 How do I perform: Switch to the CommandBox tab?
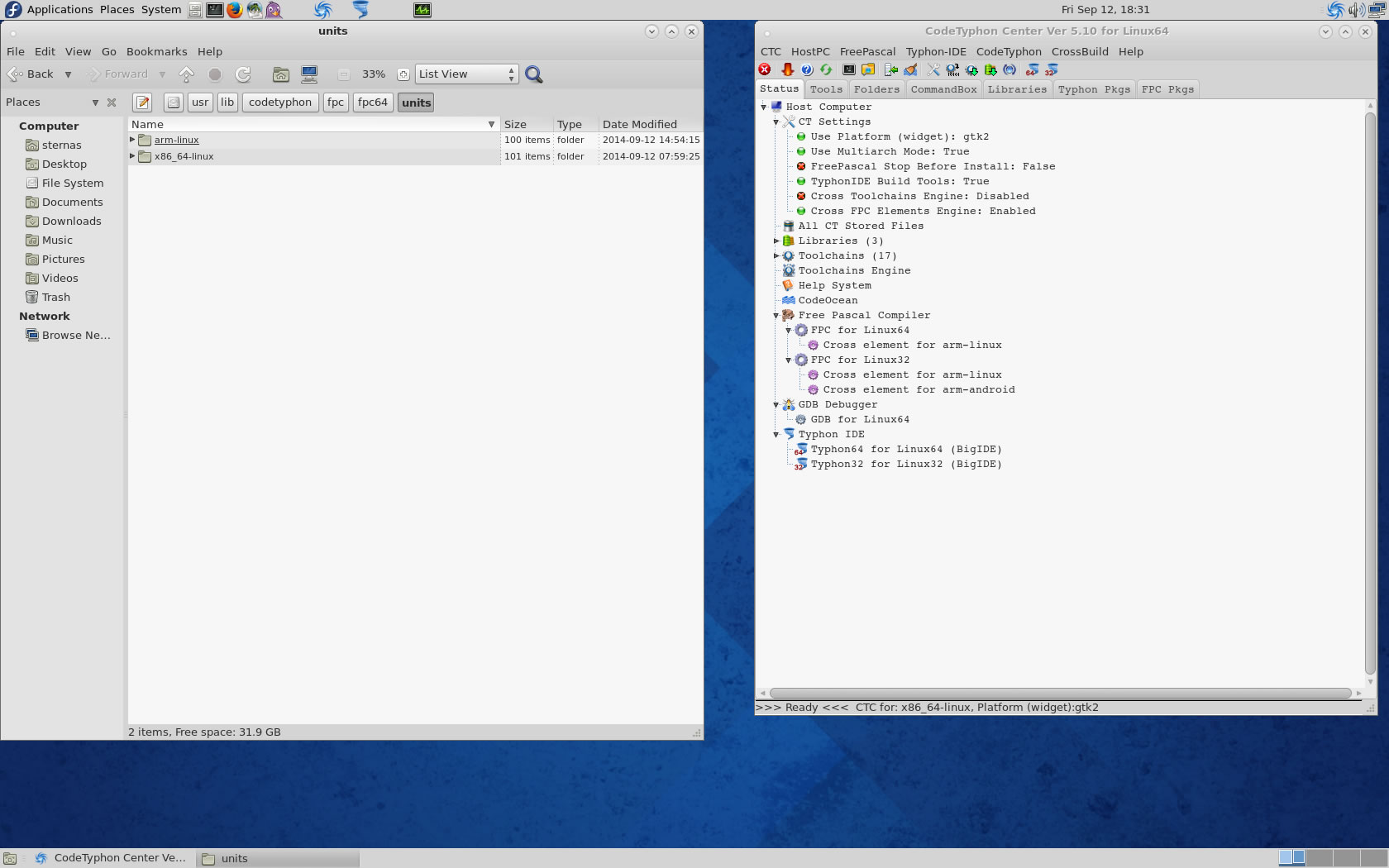(x=943, y=89)
